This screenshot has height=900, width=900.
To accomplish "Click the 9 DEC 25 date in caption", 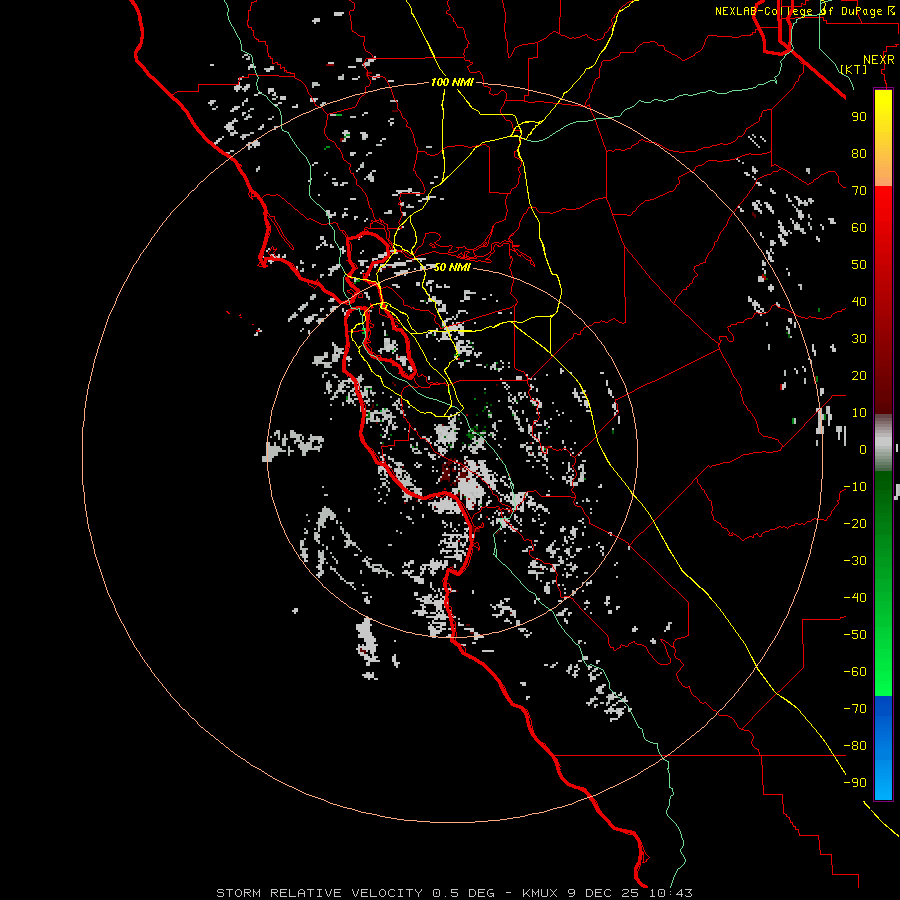I will point(604,893).
